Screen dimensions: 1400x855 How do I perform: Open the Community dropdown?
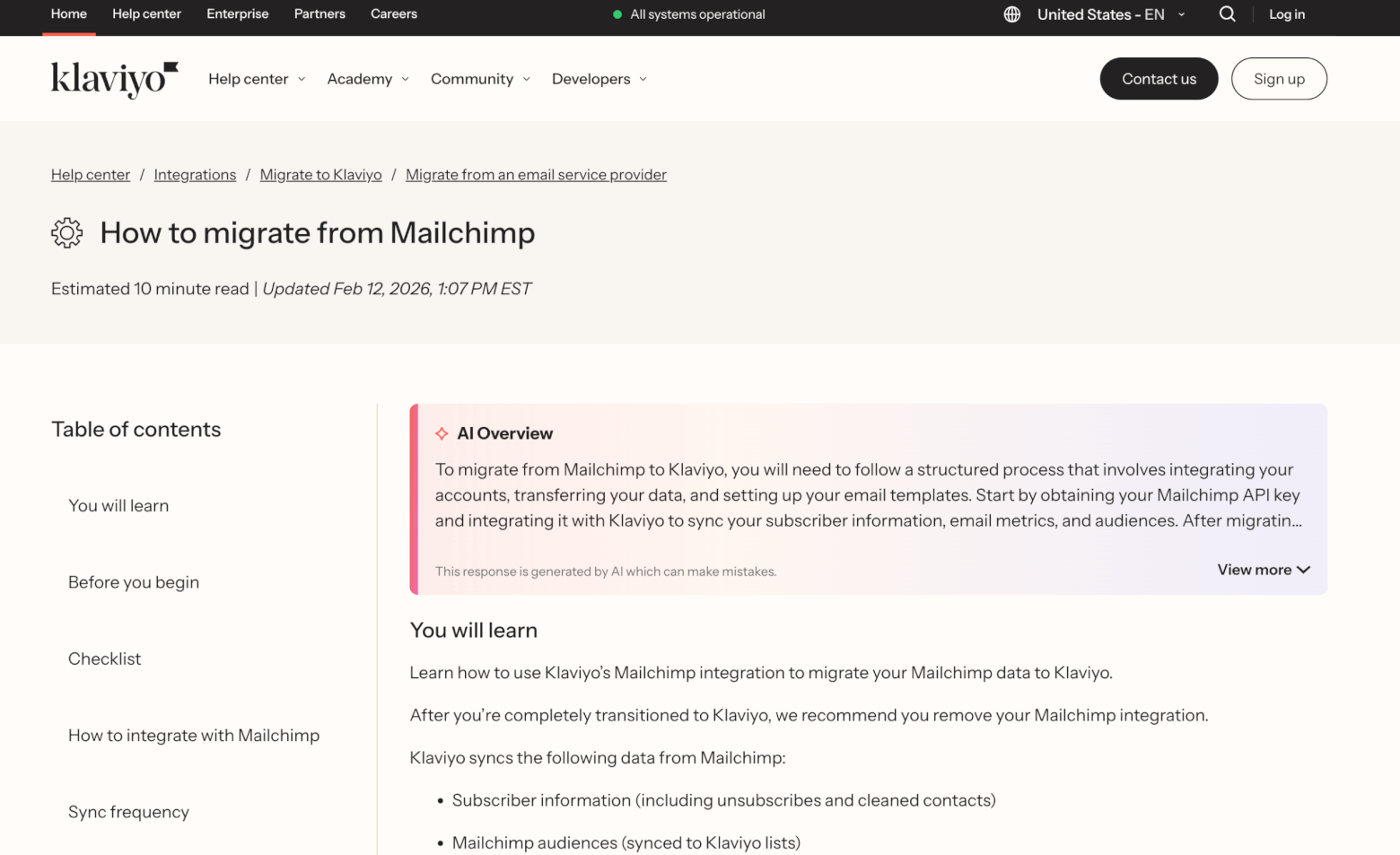(479, 79)
